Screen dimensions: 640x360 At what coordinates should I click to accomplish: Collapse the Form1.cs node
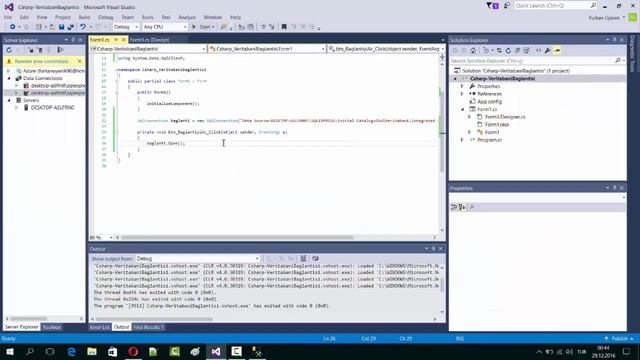[x=462, y=109]
